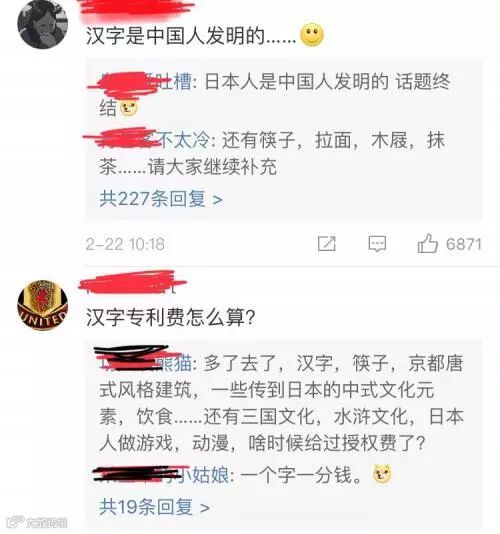Tap the share icon beside the timestamp
The height and width of the screenshot is (534, 500).
click(x=327, y=244)
